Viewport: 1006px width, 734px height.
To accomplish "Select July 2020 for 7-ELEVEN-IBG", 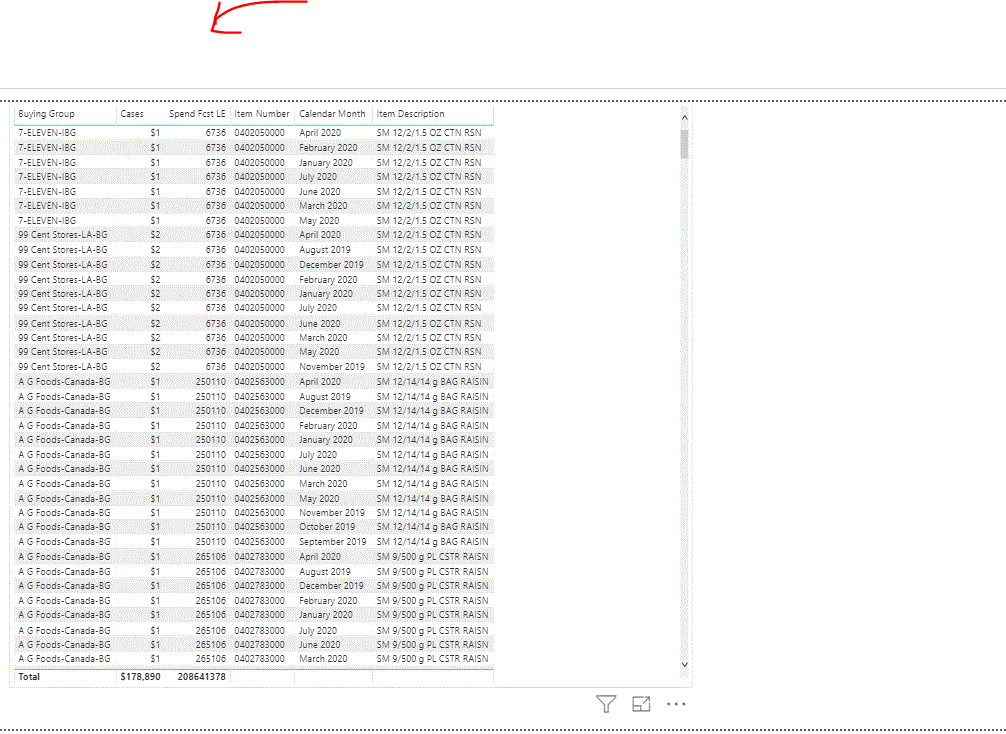I will tap(318, 176).
